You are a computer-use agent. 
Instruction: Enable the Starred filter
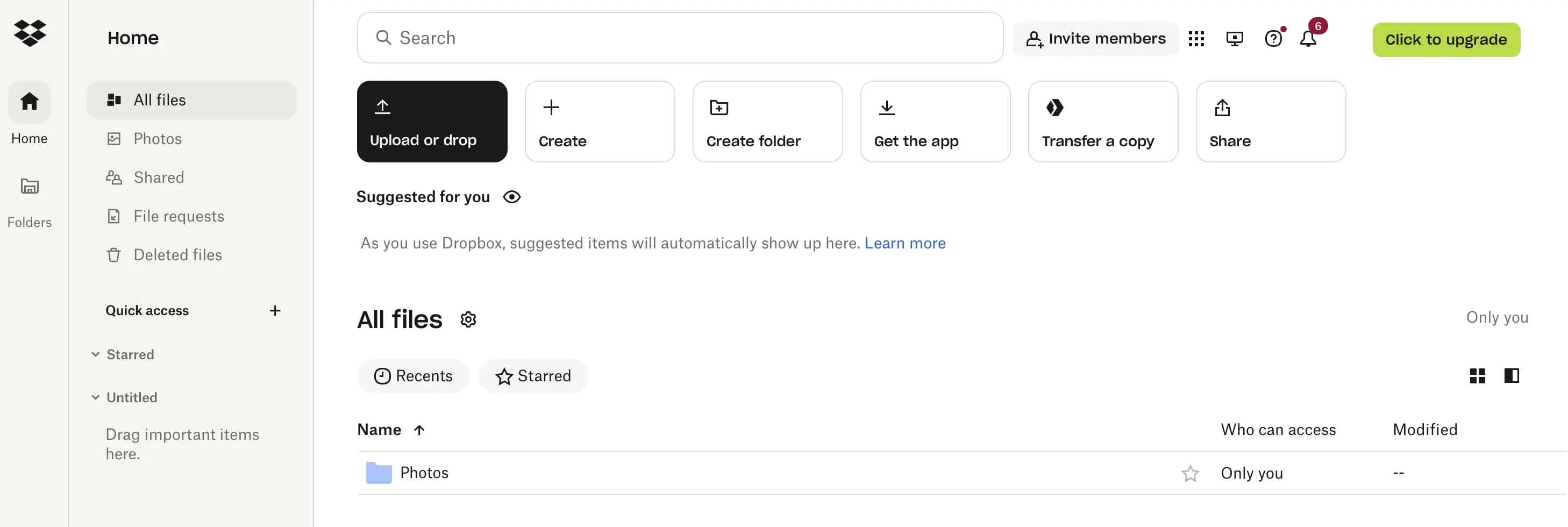pos(533,375)
